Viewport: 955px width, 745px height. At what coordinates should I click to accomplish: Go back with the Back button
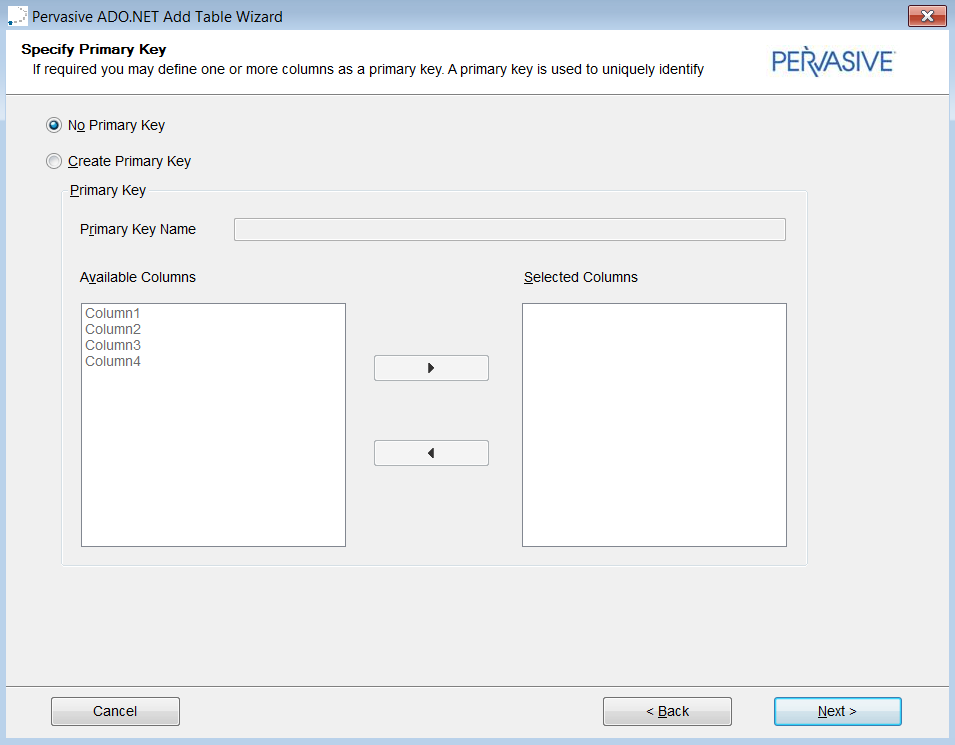(x=667, y=711)
